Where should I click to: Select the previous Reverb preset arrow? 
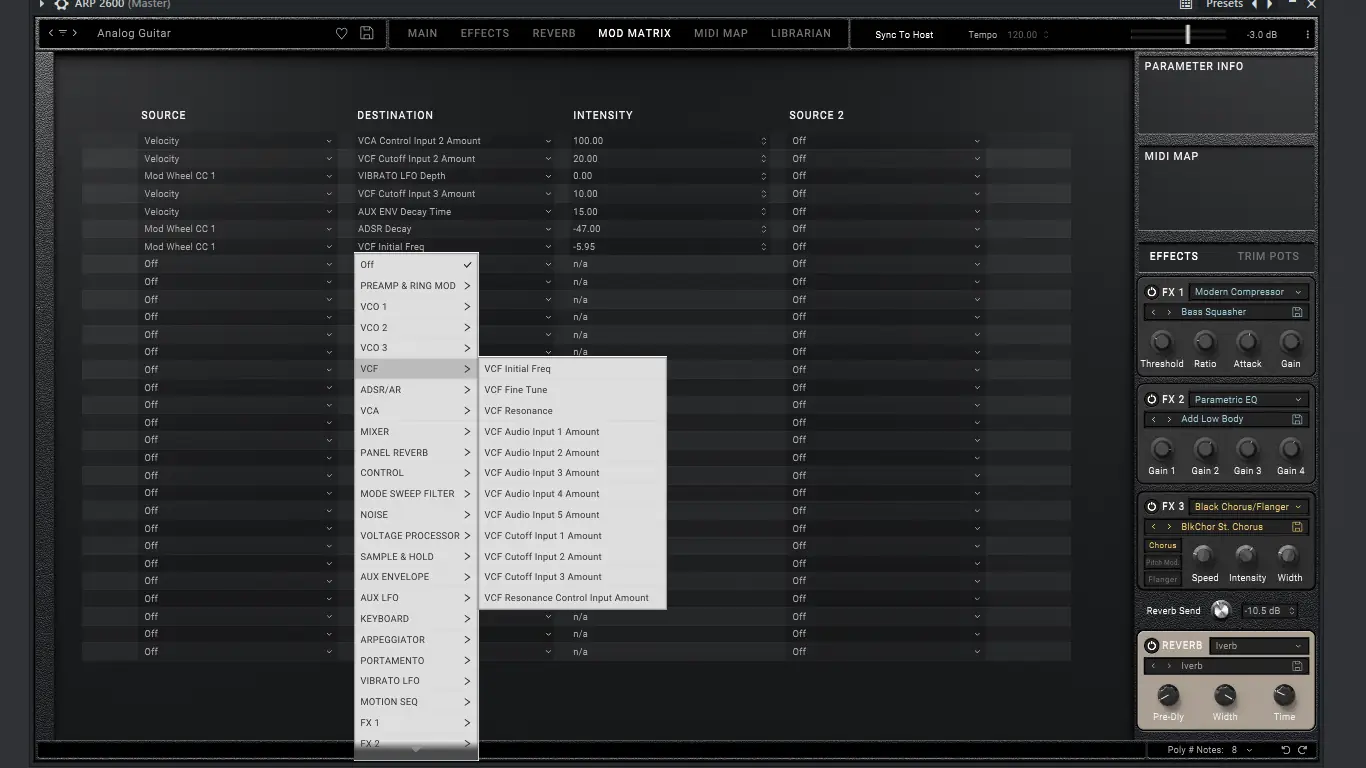coord(1153,666)
